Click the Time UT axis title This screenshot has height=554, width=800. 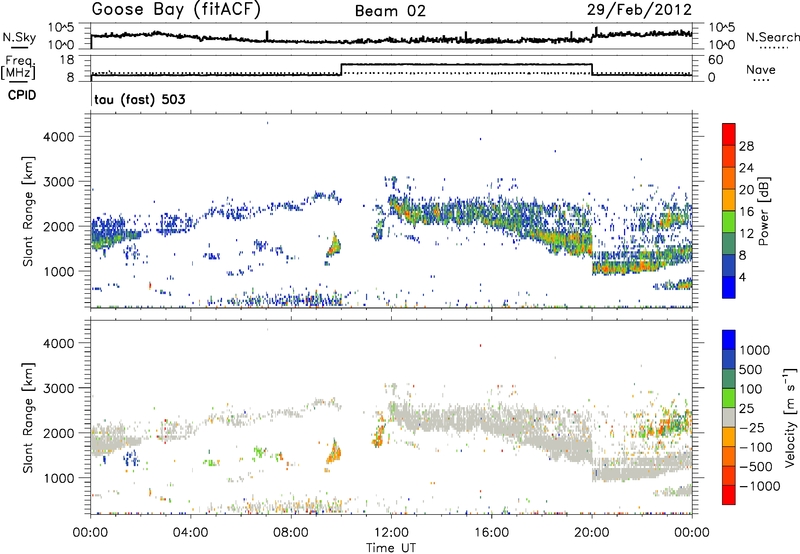coord(391,548)
